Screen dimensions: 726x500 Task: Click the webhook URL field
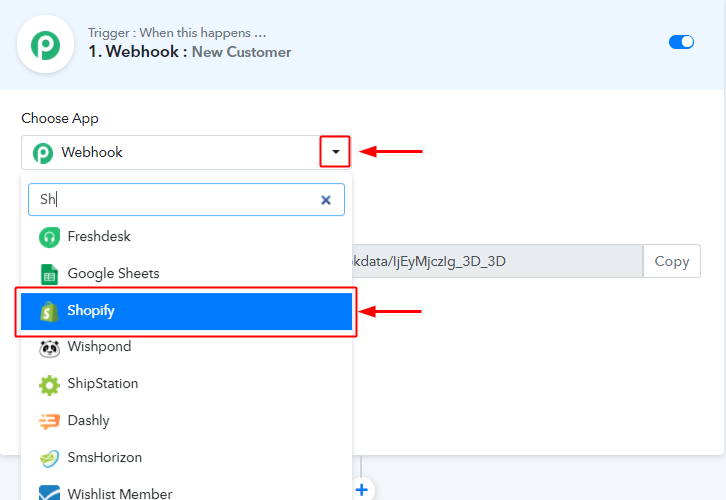[x=497, y=262]
